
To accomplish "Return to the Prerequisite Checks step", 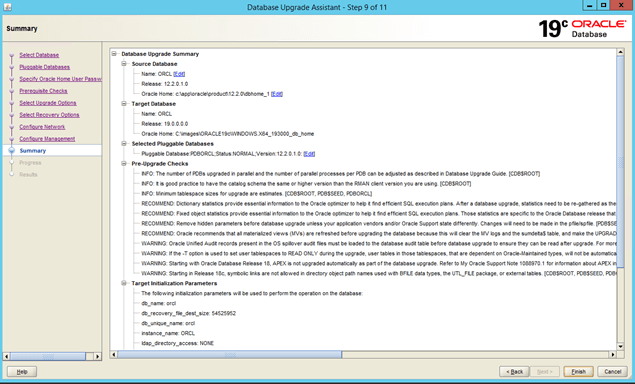I will click(43, 91).
